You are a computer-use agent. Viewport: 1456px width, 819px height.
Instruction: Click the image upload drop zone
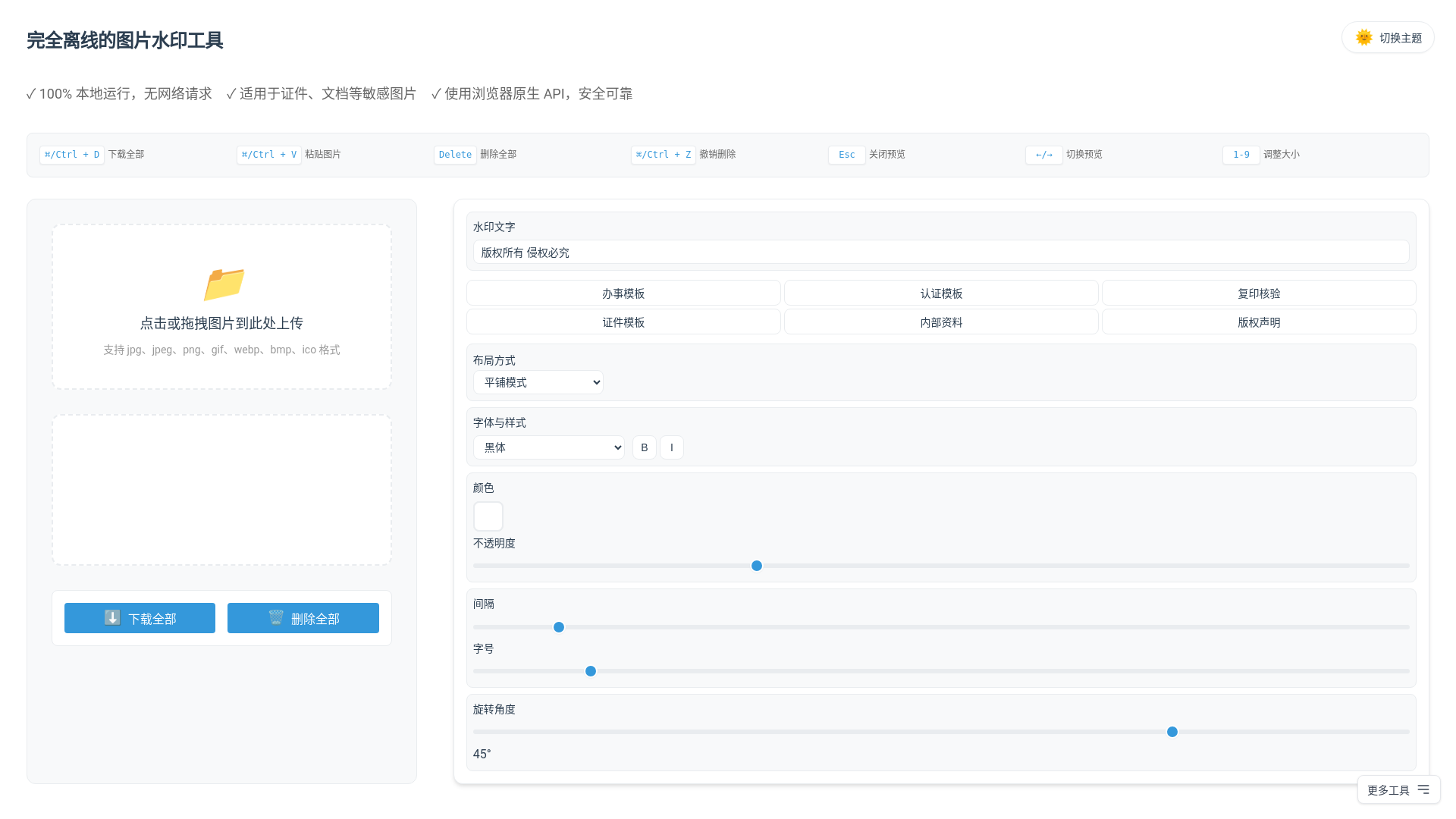221,307
